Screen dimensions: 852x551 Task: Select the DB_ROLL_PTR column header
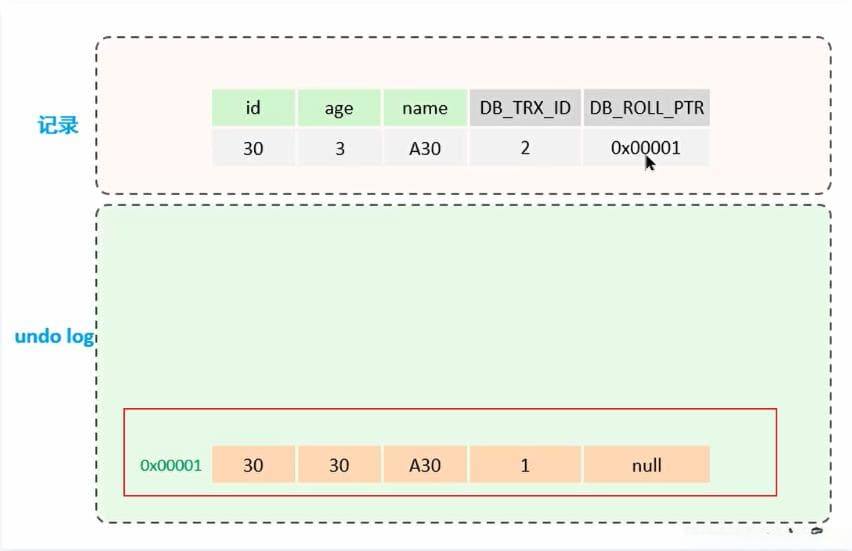pos(646,108)
